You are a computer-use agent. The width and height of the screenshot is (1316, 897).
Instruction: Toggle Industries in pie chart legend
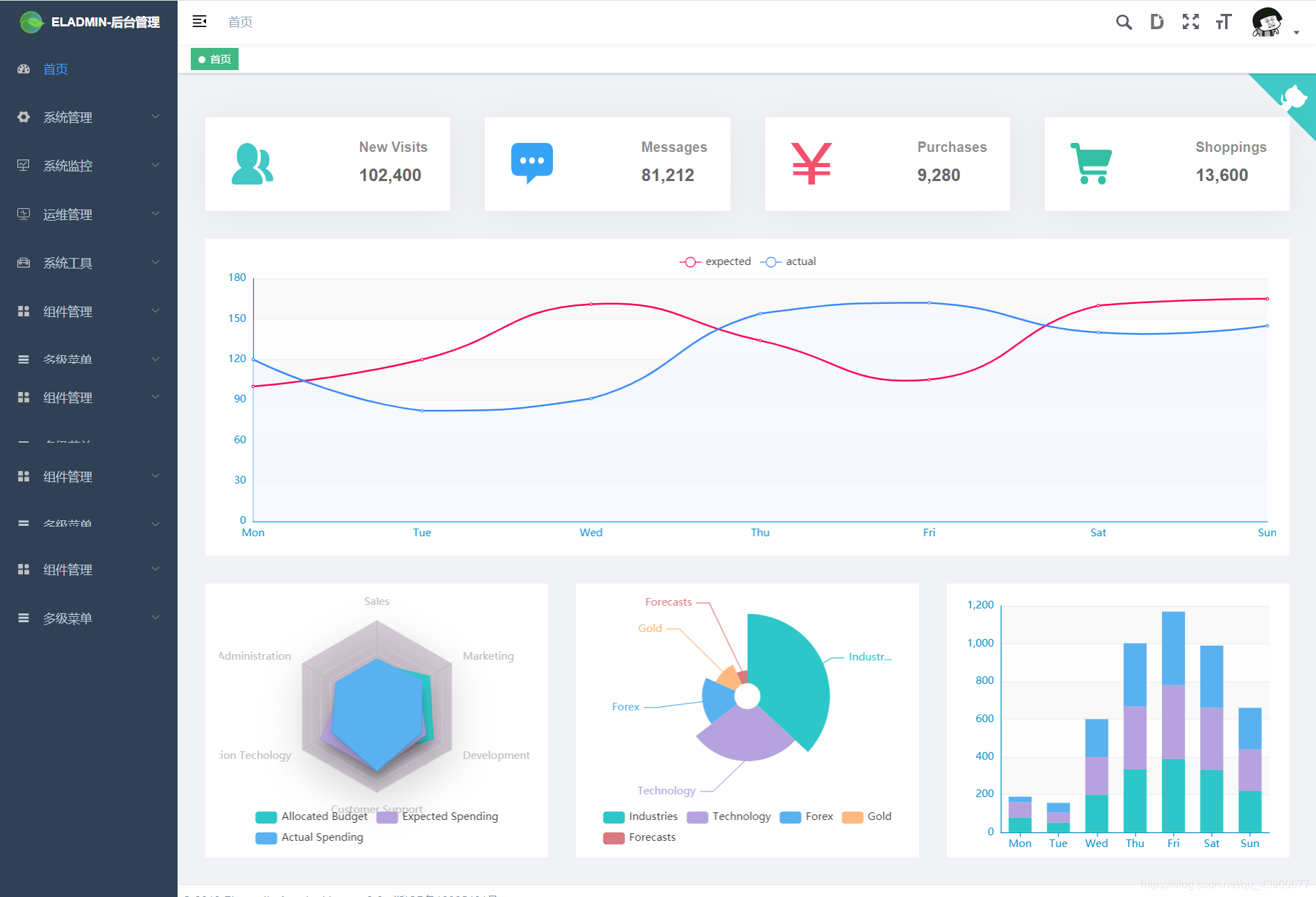(x=640, y=817)
